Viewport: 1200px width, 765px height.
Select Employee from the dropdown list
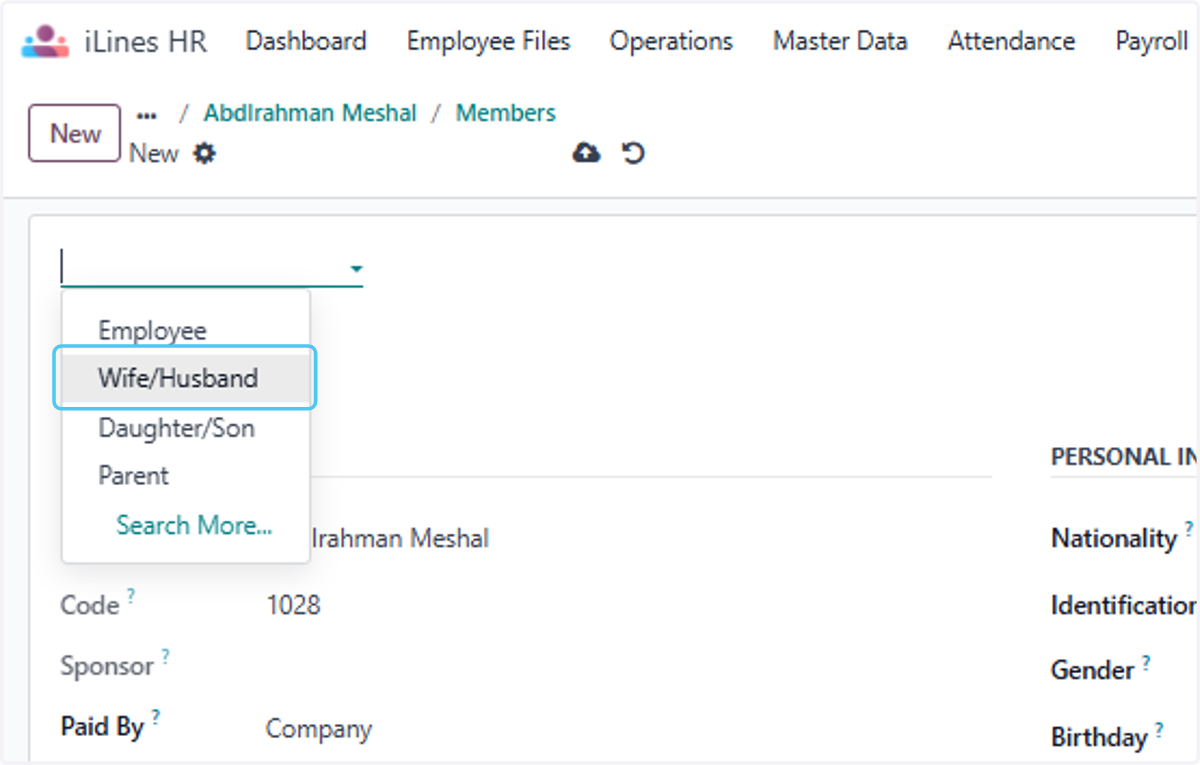[186, 330]
